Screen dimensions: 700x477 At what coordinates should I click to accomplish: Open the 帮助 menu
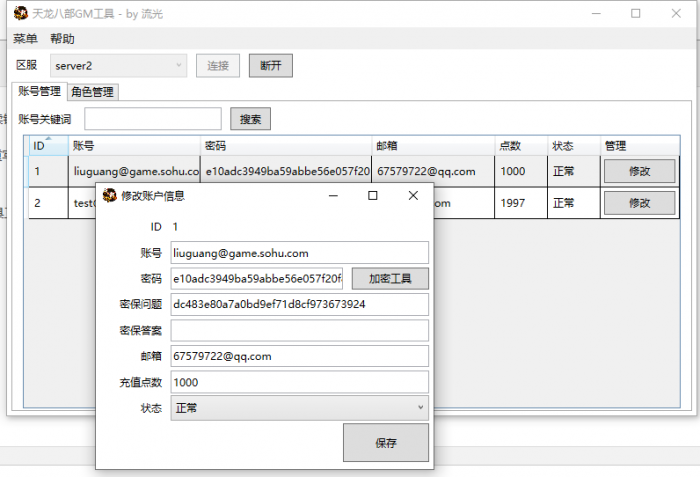click(x=62, y=39)
